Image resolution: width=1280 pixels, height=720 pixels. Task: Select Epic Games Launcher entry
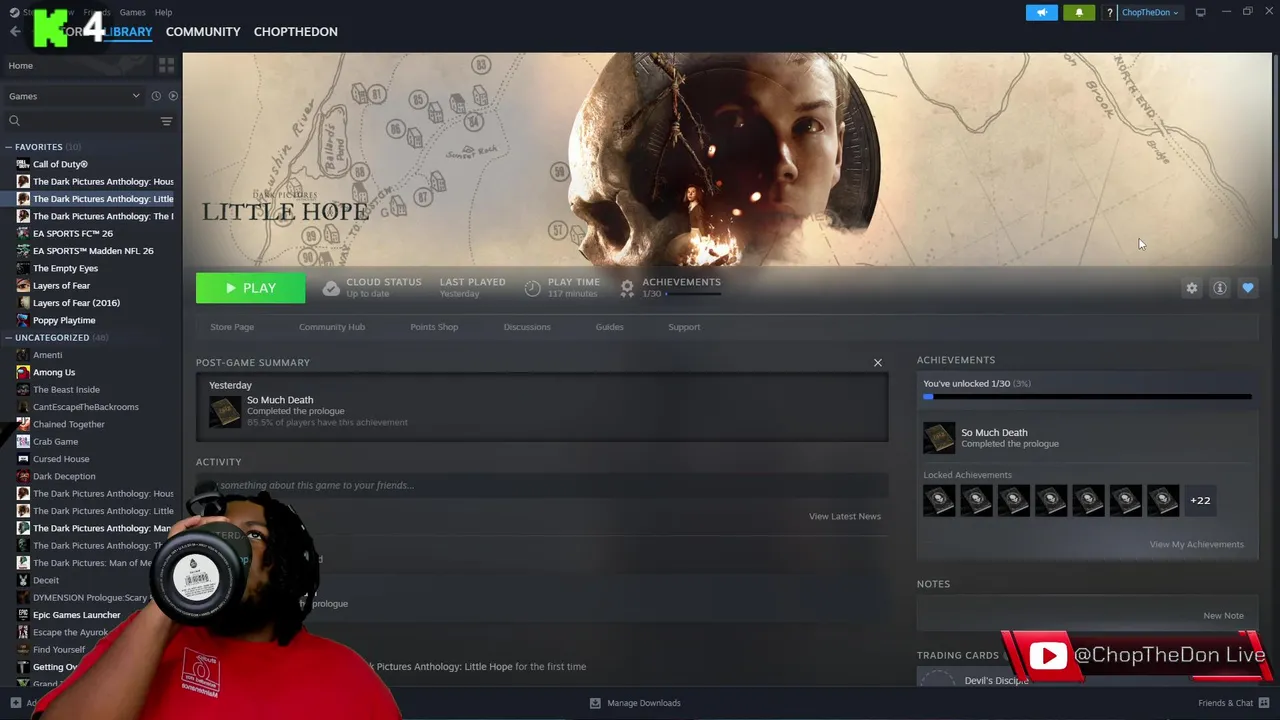pos(76,615)
